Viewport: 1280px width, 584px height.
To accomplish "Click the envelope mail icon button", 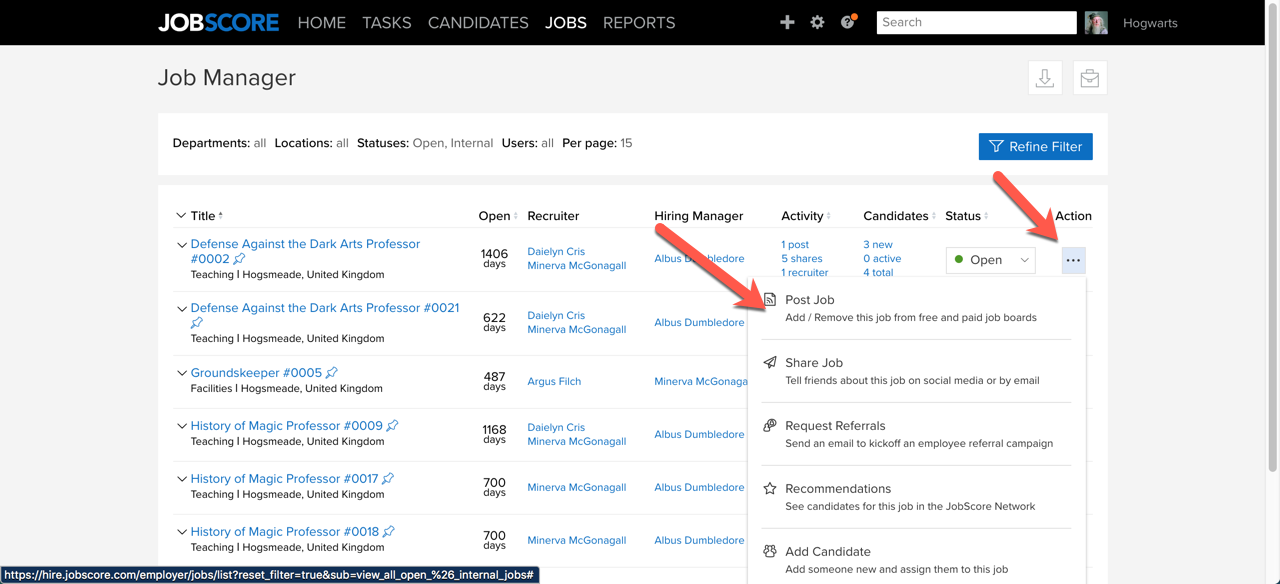I will coord(1090,78).
